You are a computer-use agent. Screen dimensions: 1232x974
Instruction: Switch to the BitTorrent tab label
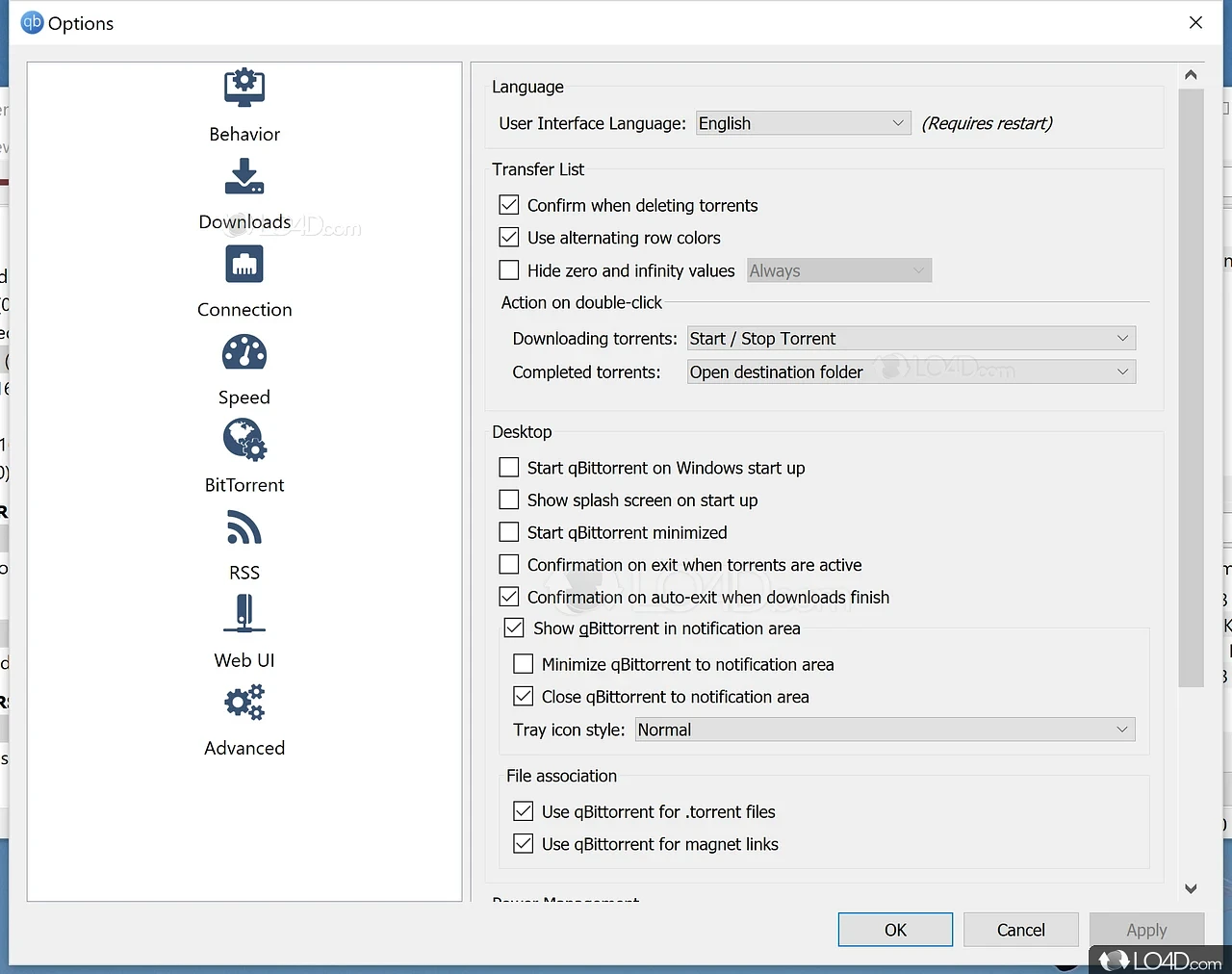coord(244,485)
